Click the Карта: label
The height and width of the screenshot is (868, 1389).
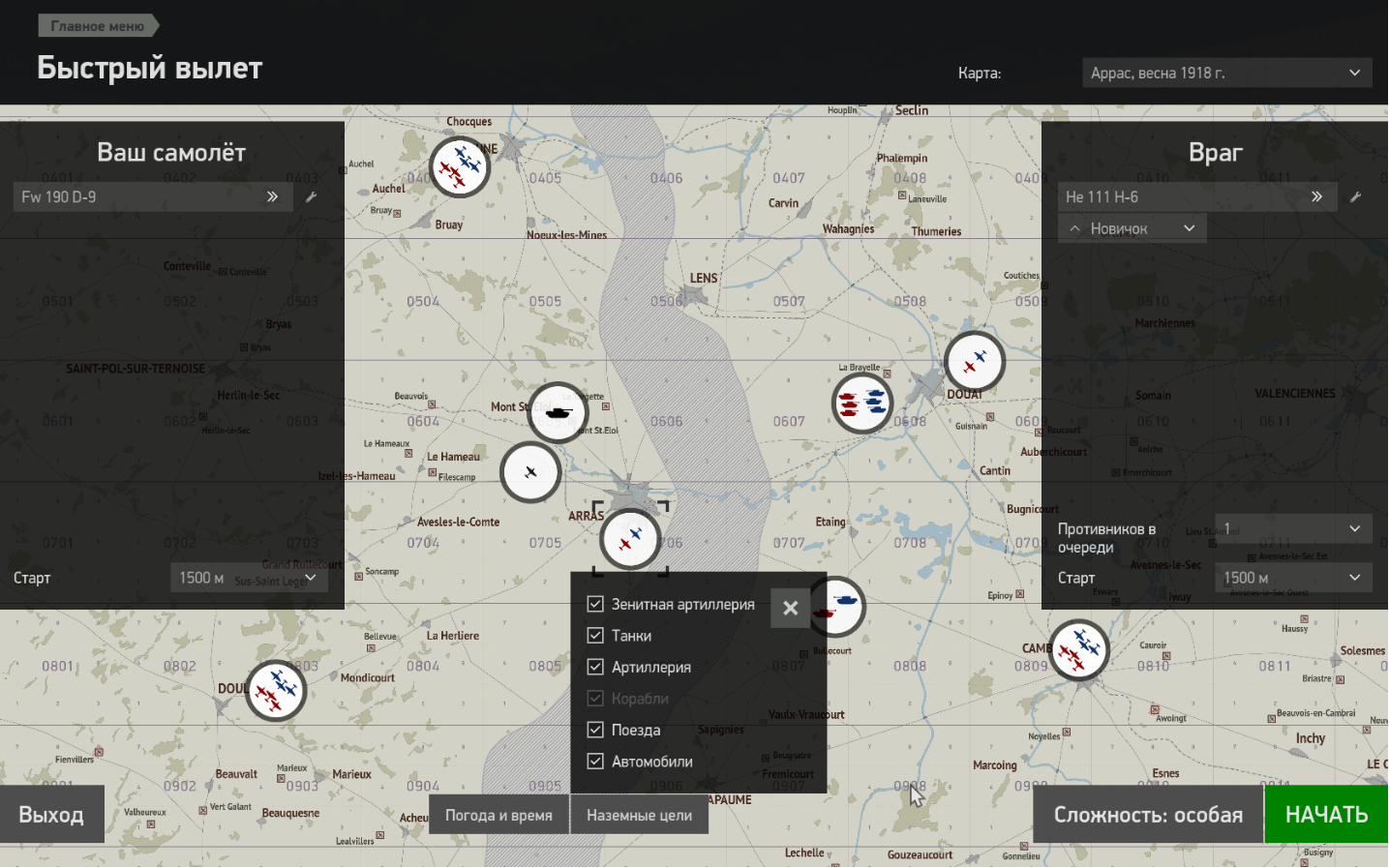click(x=980, y=73)
